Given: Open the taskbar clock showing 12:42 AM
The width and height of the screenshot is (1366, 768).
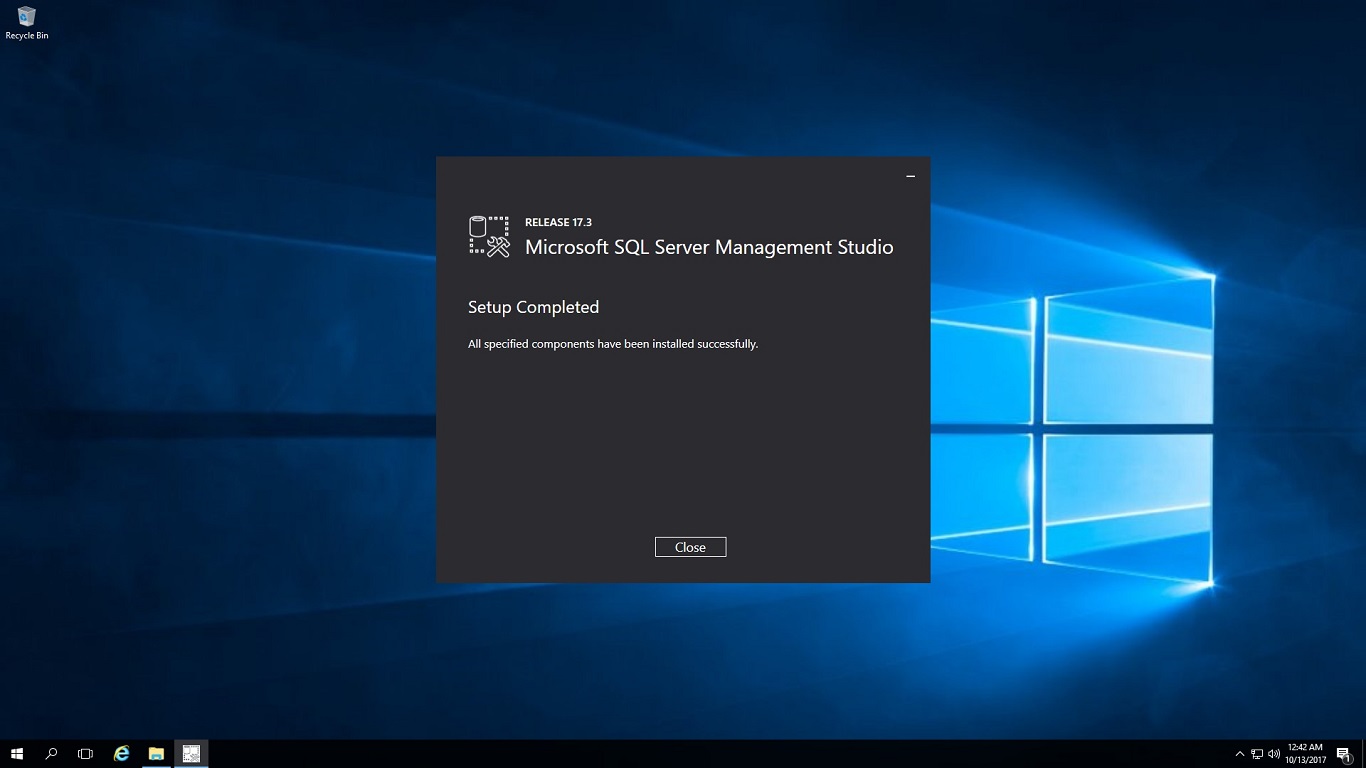Looking at the screenshot, I should pos(1305,753).
